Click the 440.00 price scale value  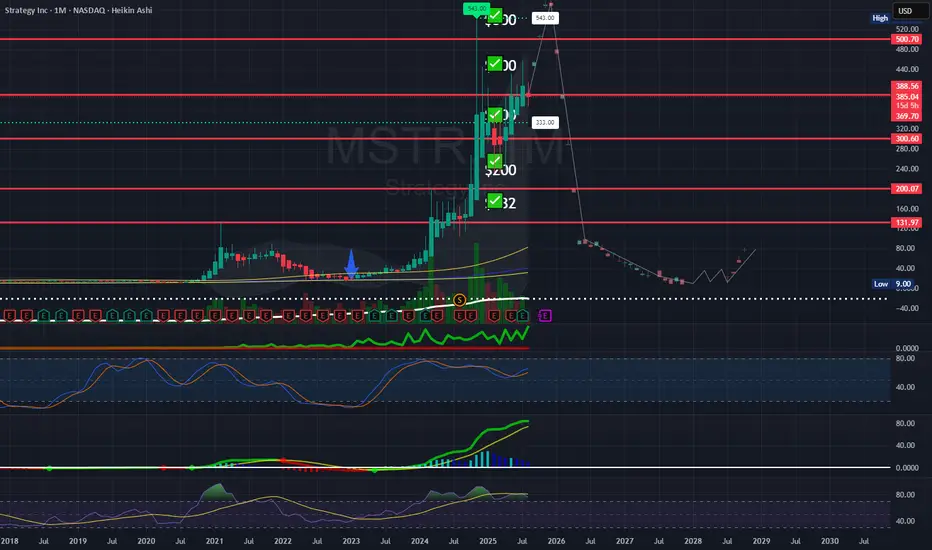(907, 69)
